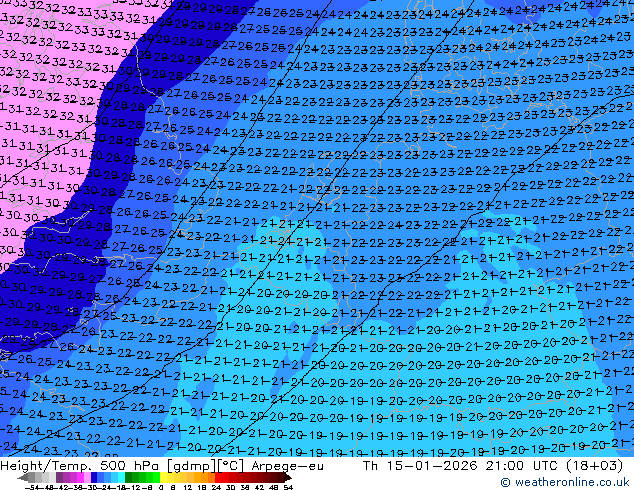Screen dimensions: 634x490
Task: Click the grey left arrow of color scale
Action: (x=22, y=478)
